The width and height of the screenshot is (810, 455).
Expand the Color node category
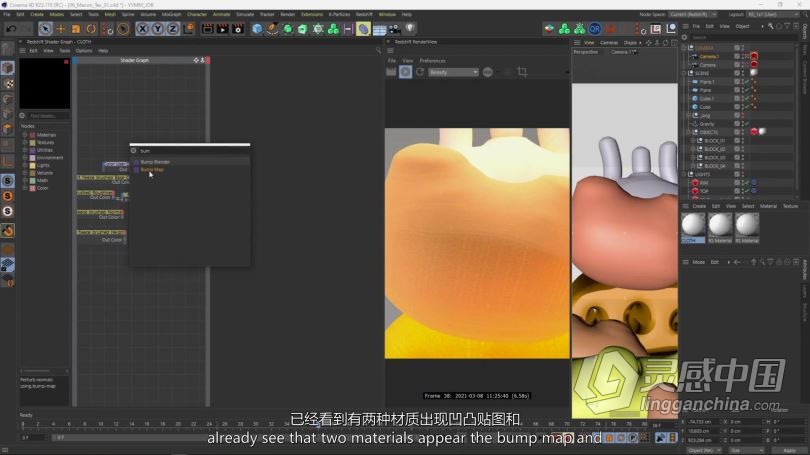tap(25, 188)
